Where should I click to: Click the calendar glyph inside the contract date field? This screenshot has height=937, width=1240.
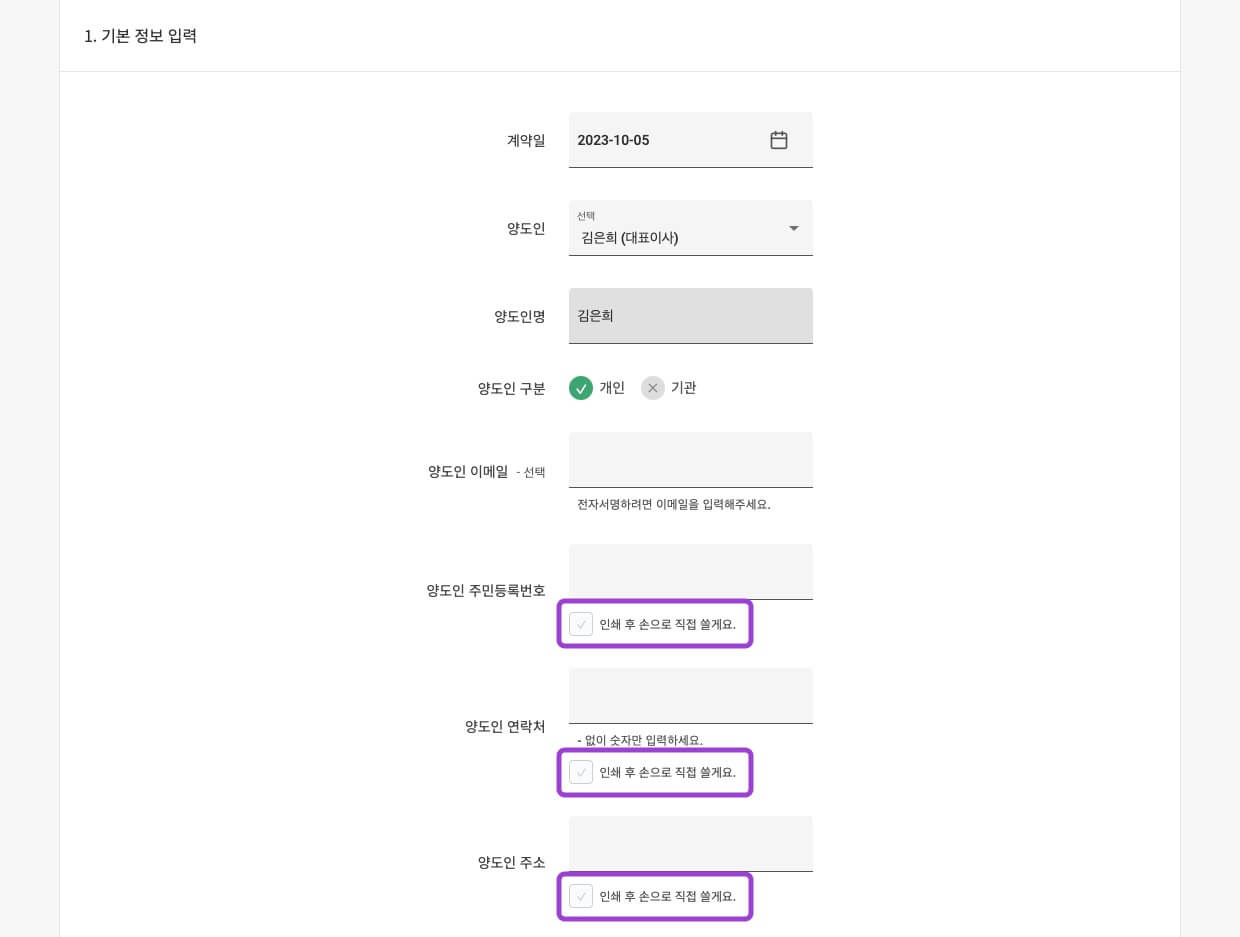[779, 140]
